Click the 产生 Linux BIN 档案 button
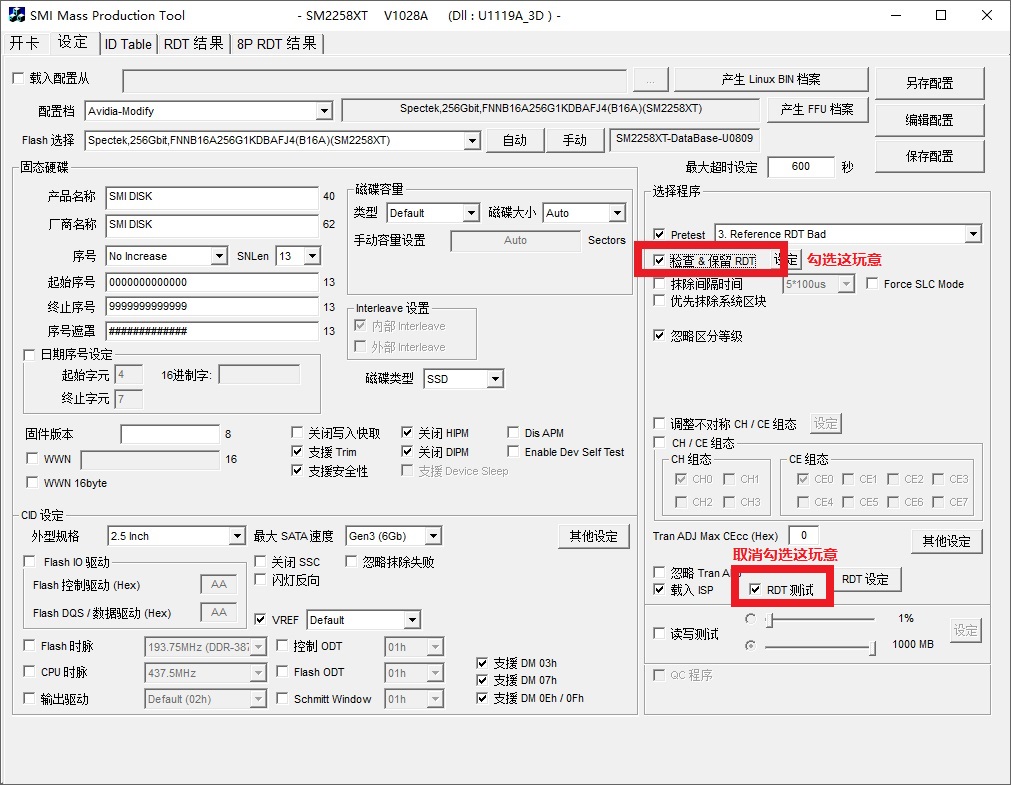This screenshot has height=785, width=1011. (x=770, y=80)
